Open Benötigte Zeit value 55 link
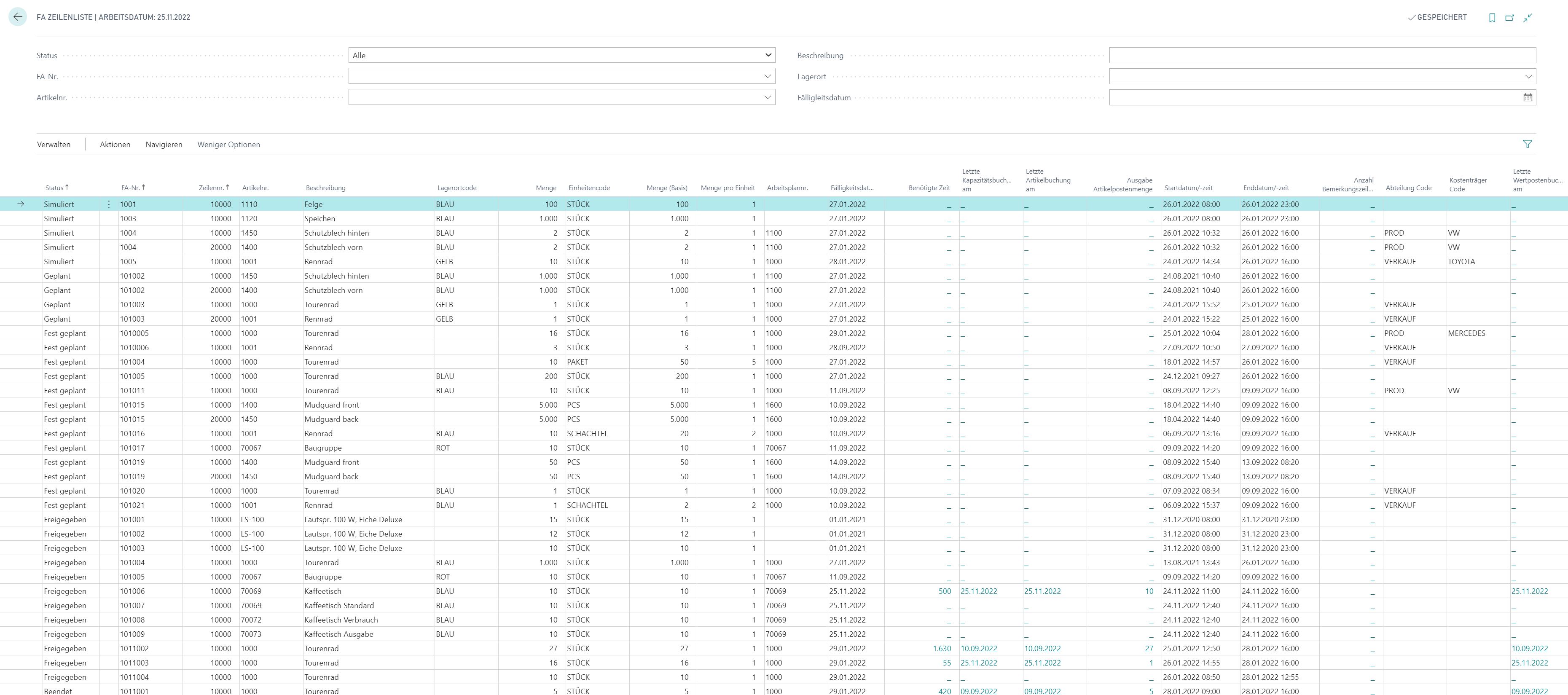The image size is (1568, 695). coord(947,663)
